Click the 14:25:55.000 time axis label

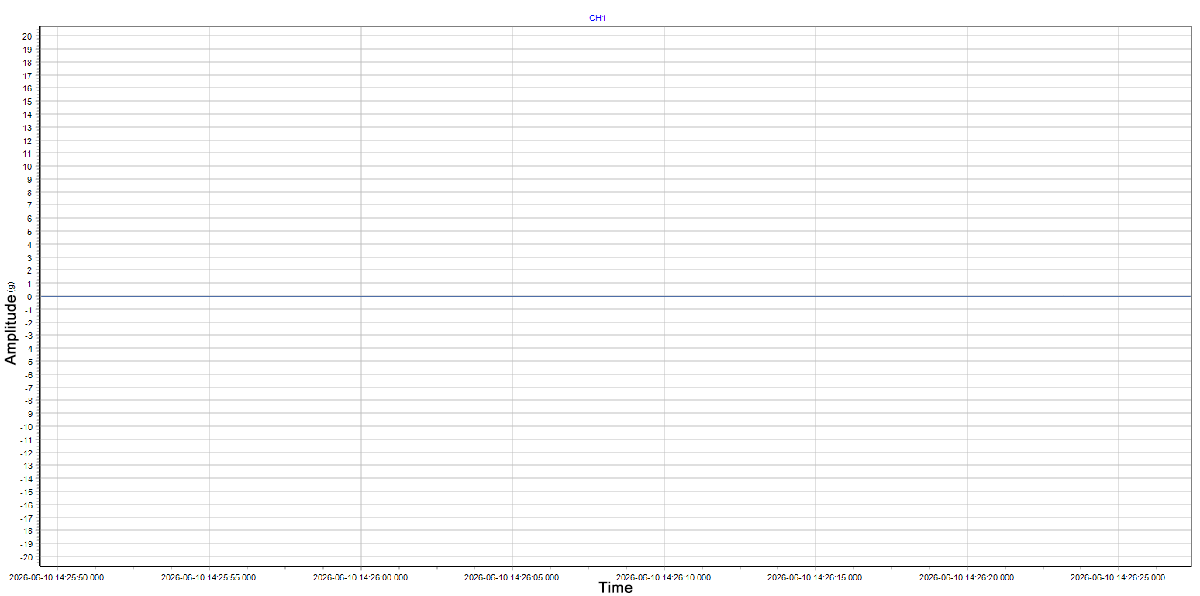tap(208, 577)
